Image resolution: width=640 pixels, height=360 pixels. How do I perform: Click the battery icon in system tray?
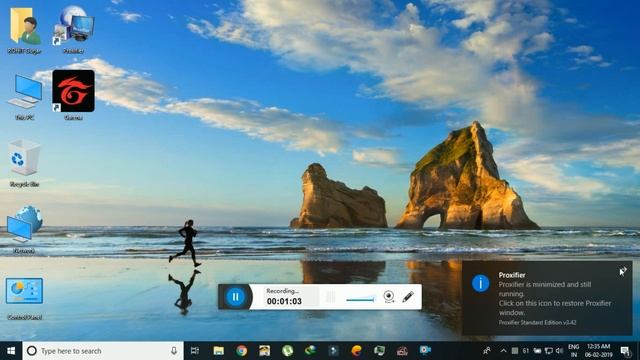[x=537, y=351]
